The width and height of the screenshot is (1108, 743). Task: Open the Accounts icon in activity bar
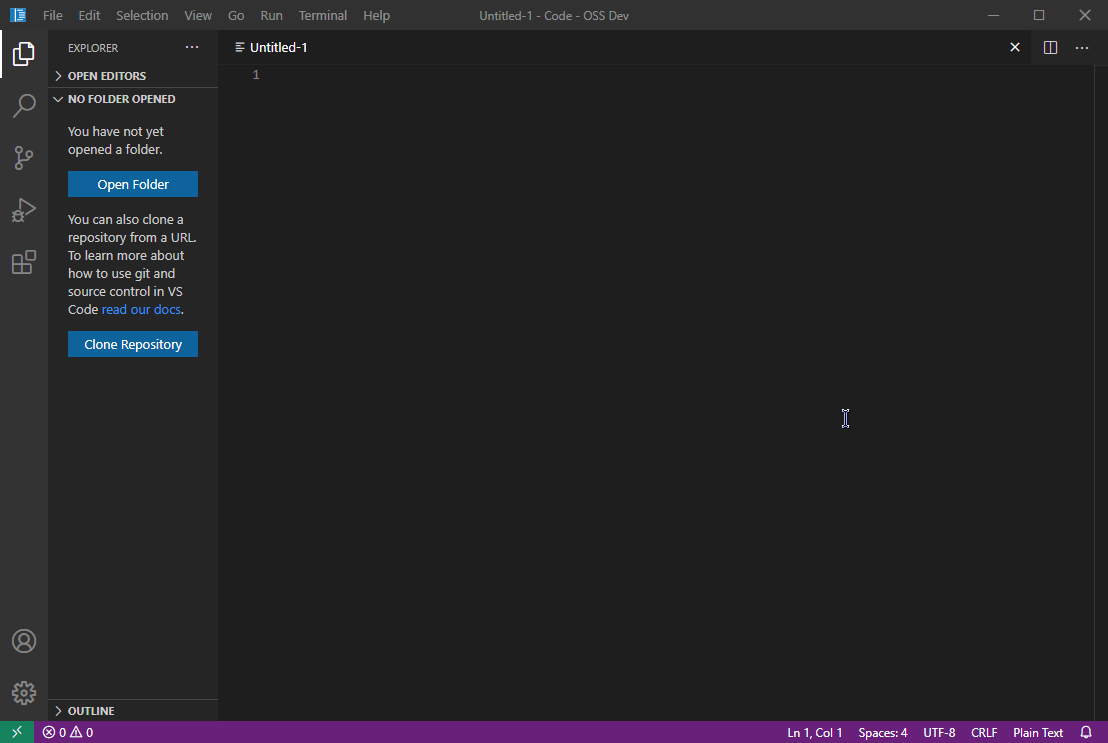tap(23, 641)
